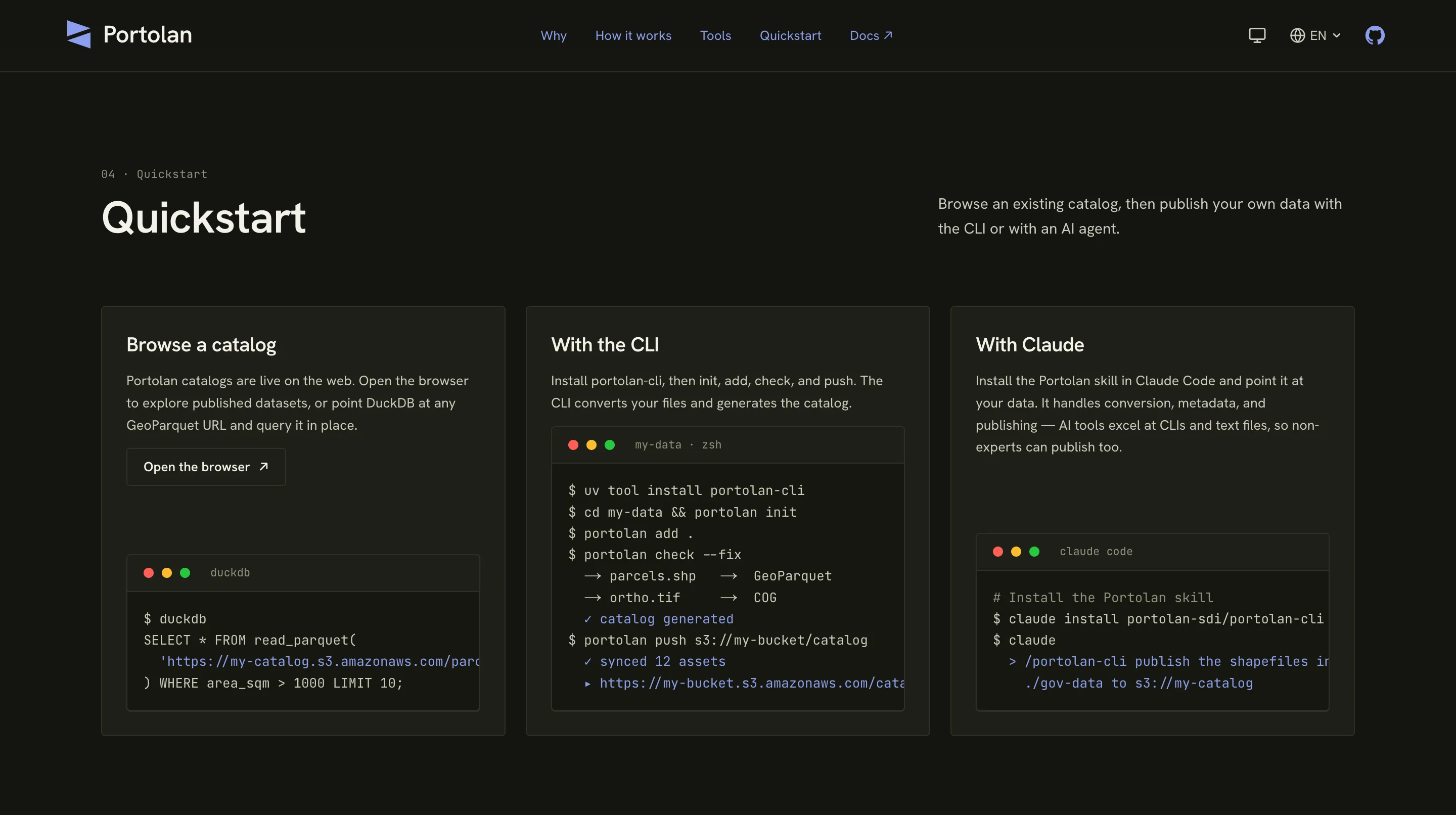Click the 'catalog generated' status line
The height and width of the screenshot is (815, 1456).
pos(658,619)
